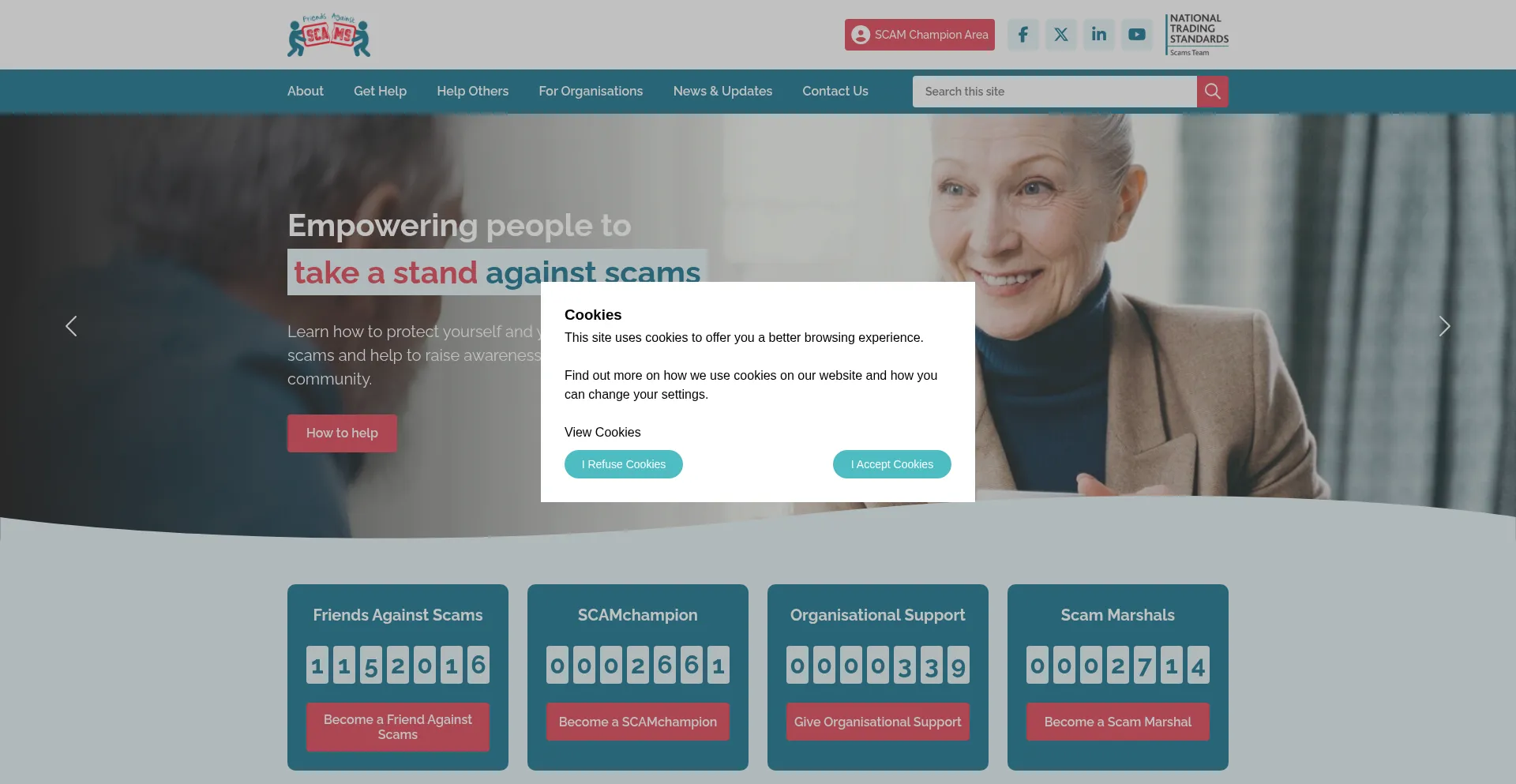1516x784 pixels.
Task: Open the X (Twitter) social icon
Action: [x=1060, y=35]
